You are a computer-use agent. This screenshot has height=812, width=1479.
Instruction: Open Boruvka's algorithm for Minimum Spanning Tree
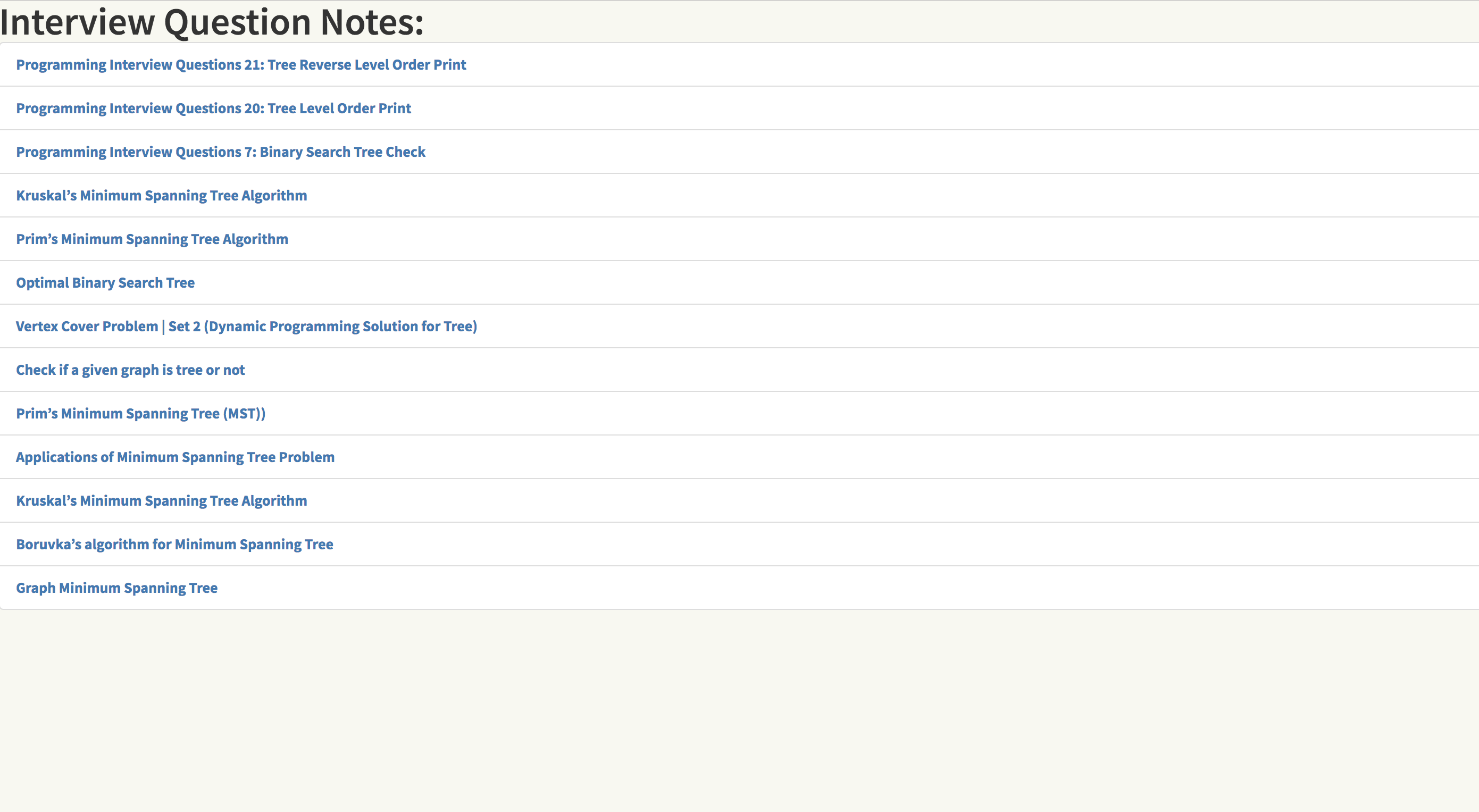coord(174,545)
